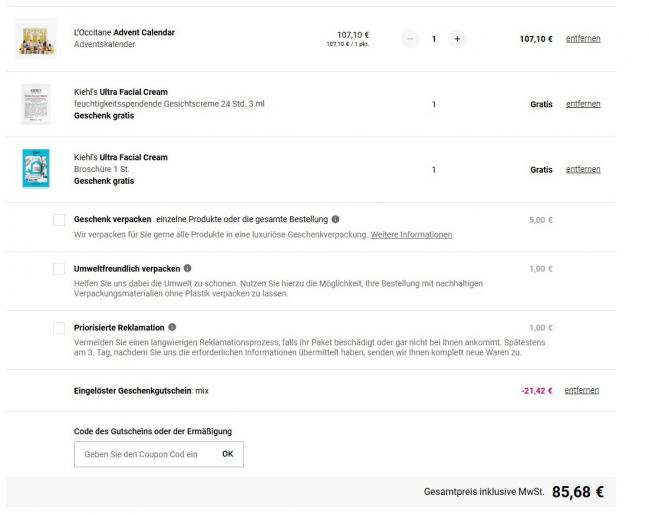Open info icon next to Geschenk verpacken

pos(335,219)
